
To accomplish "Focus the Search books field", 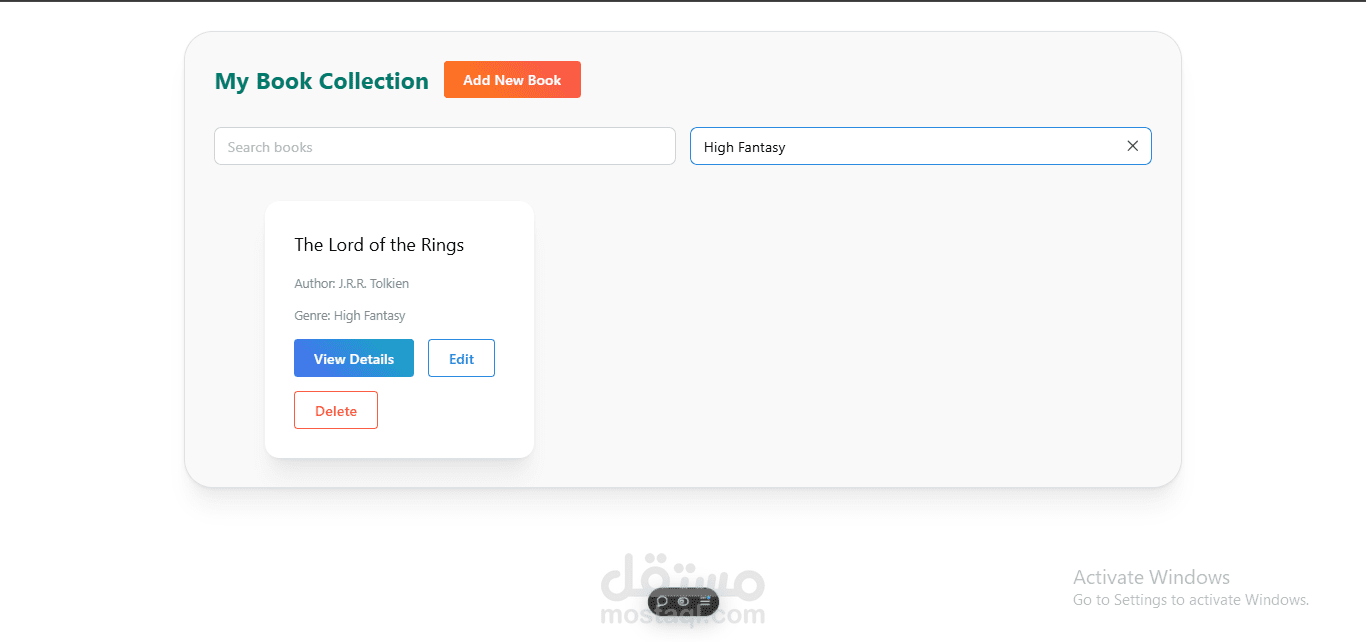I will pyautogui.click(x=444, y=146).
